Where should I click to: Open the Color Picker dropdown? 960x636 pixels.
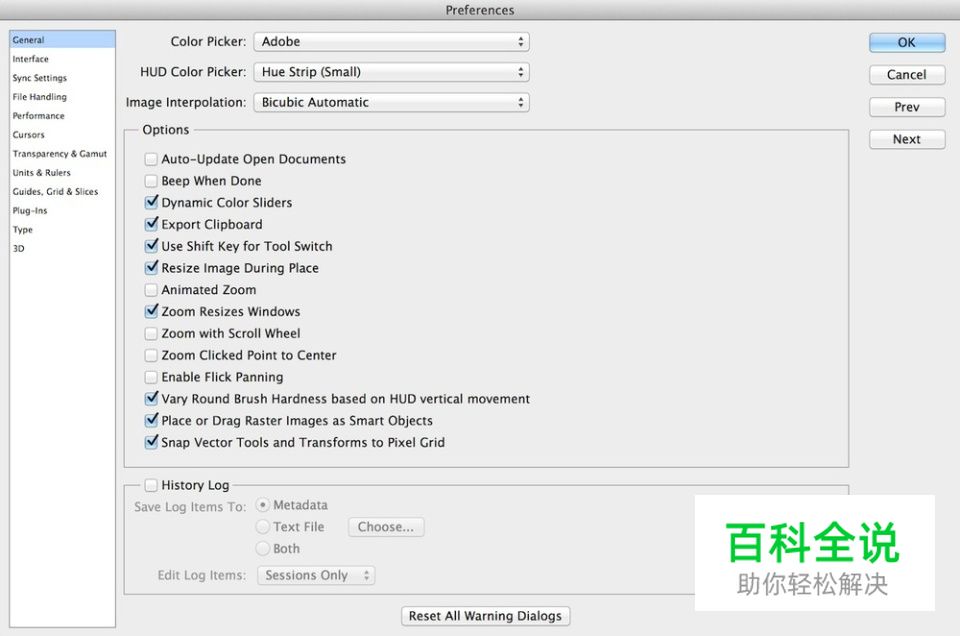(x=391, y=42)
